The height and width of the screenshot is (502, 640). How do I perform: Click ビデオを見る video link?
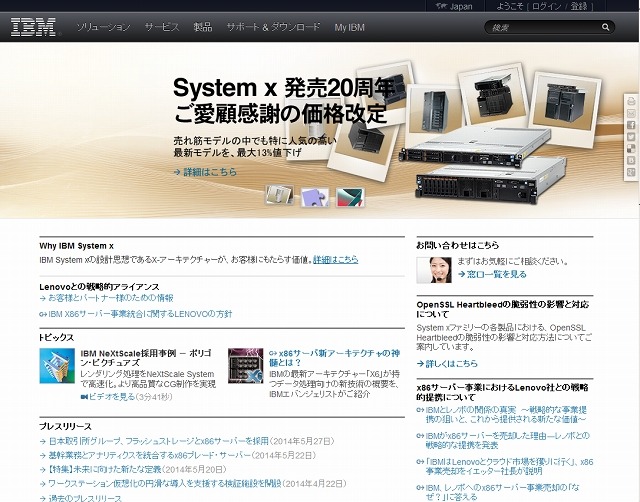coord(108,396)
